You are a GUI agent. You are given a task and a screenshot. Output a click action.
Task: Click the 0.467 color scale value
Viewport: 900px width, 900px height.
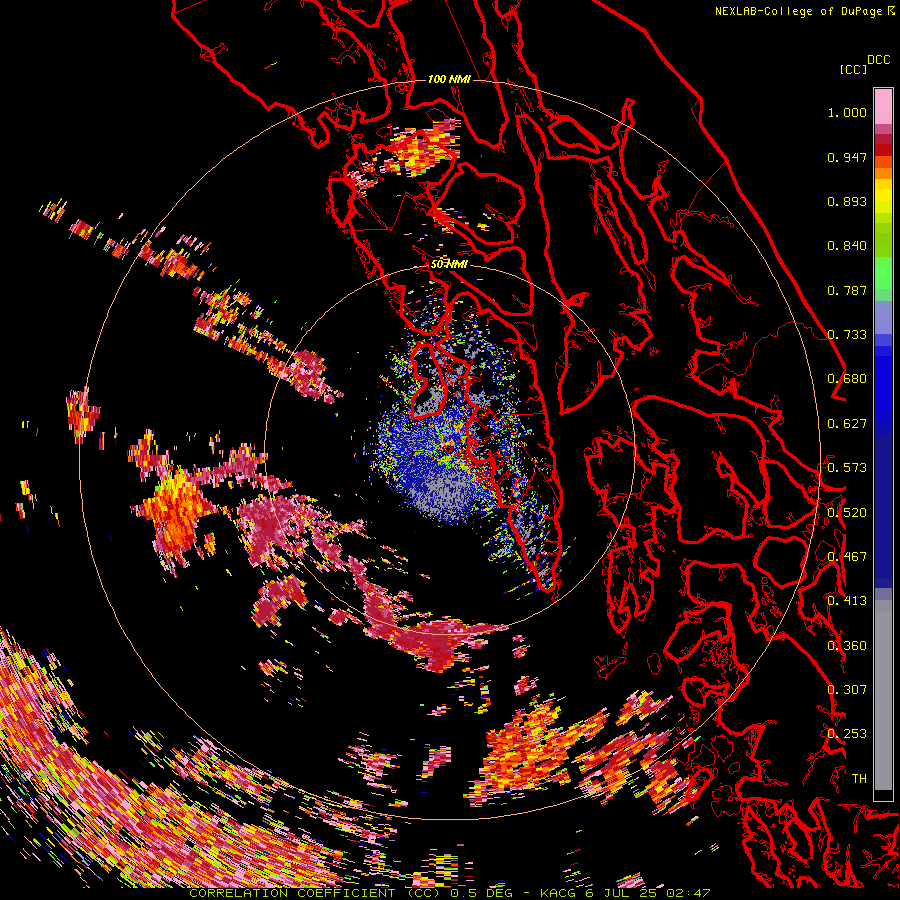coord(847,557)
